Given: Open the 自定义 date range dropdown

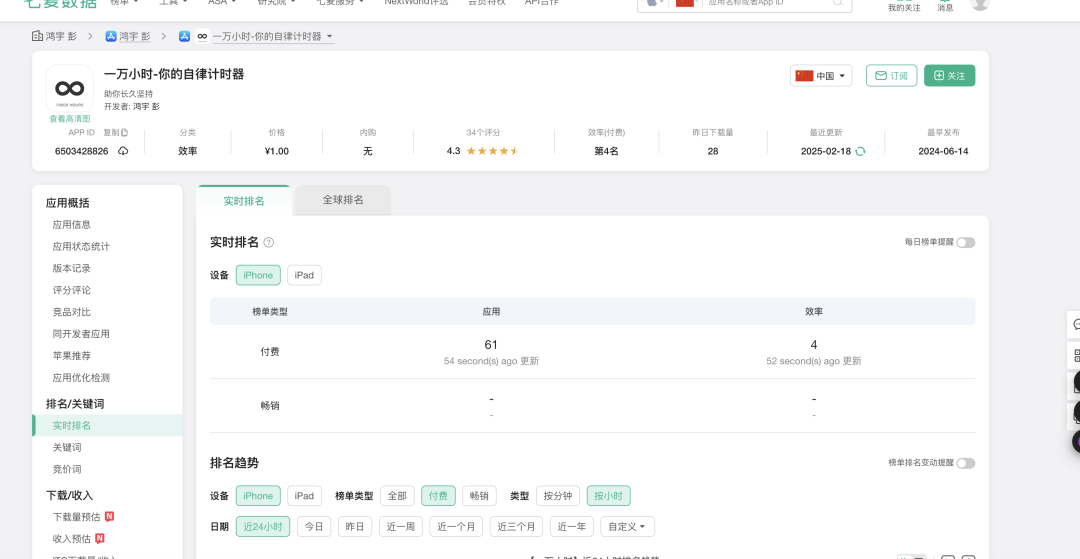Looking at the screenshot, I should pos(627,527).
